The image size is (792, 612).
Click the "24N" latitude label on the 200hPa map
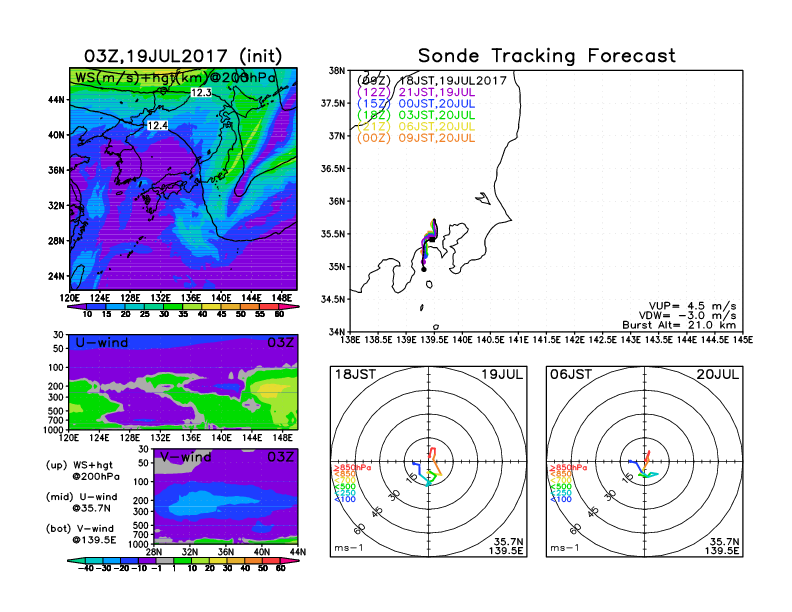tap(57, 276)
